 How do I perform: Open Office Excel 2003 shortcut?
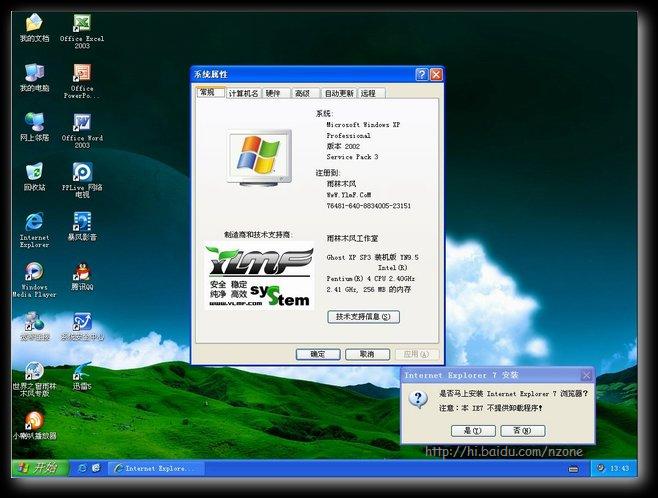(x=82, y=31)
